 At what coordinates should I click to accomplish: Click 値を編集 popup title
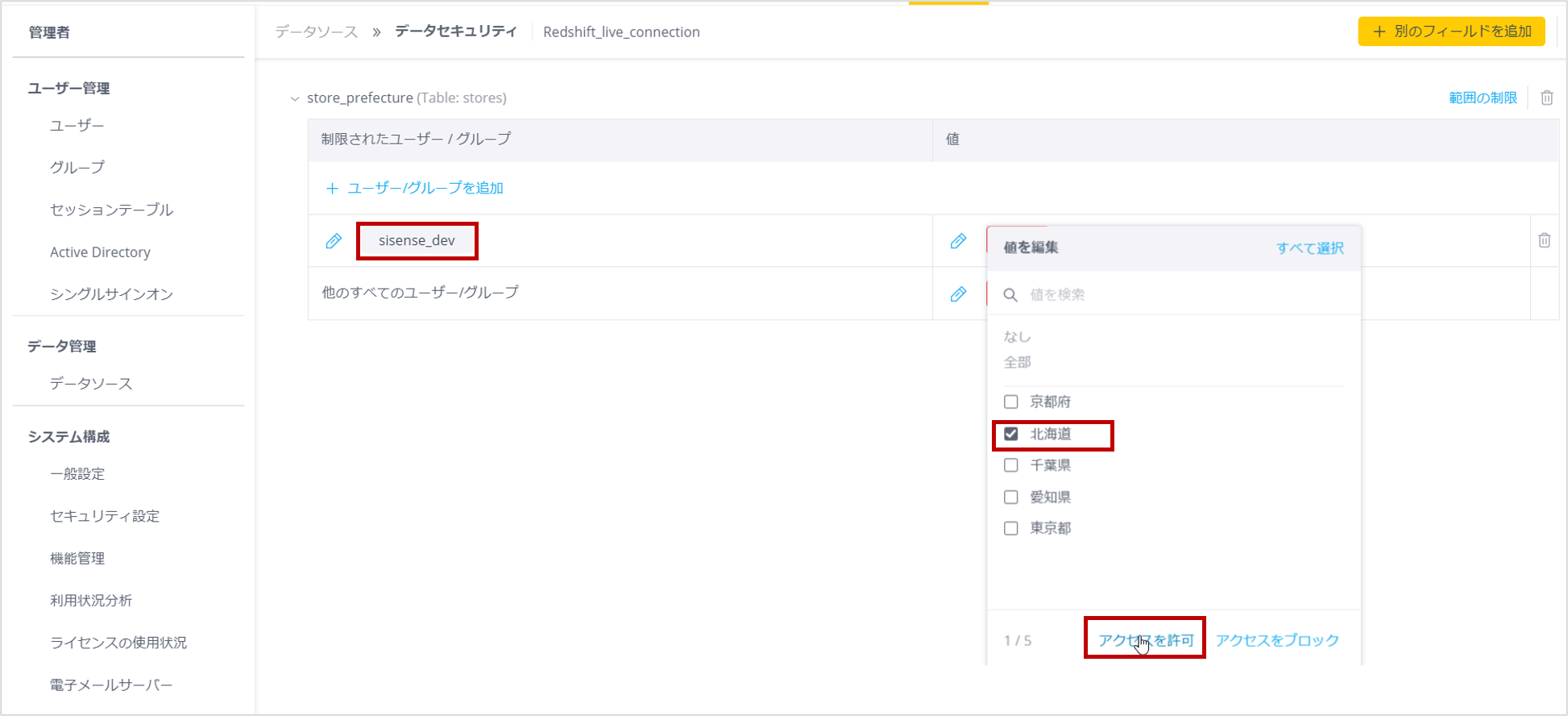click(x=1031, y=248)
